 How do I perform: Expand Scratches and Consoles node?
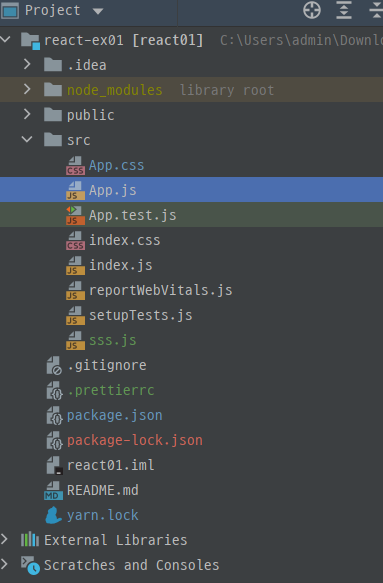(4, 564)
